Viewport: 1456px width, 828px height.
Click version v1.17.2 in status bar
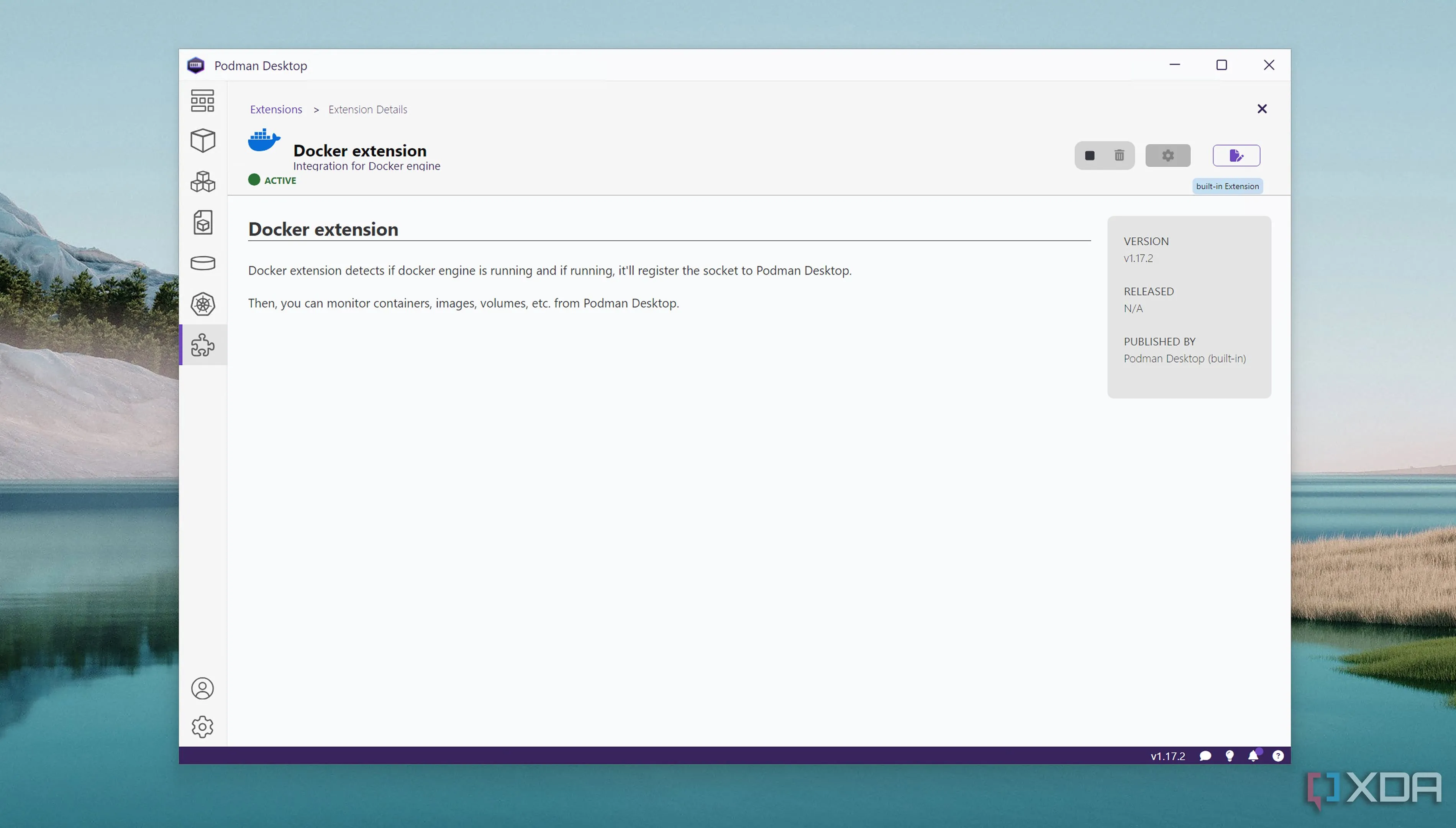1167,756
